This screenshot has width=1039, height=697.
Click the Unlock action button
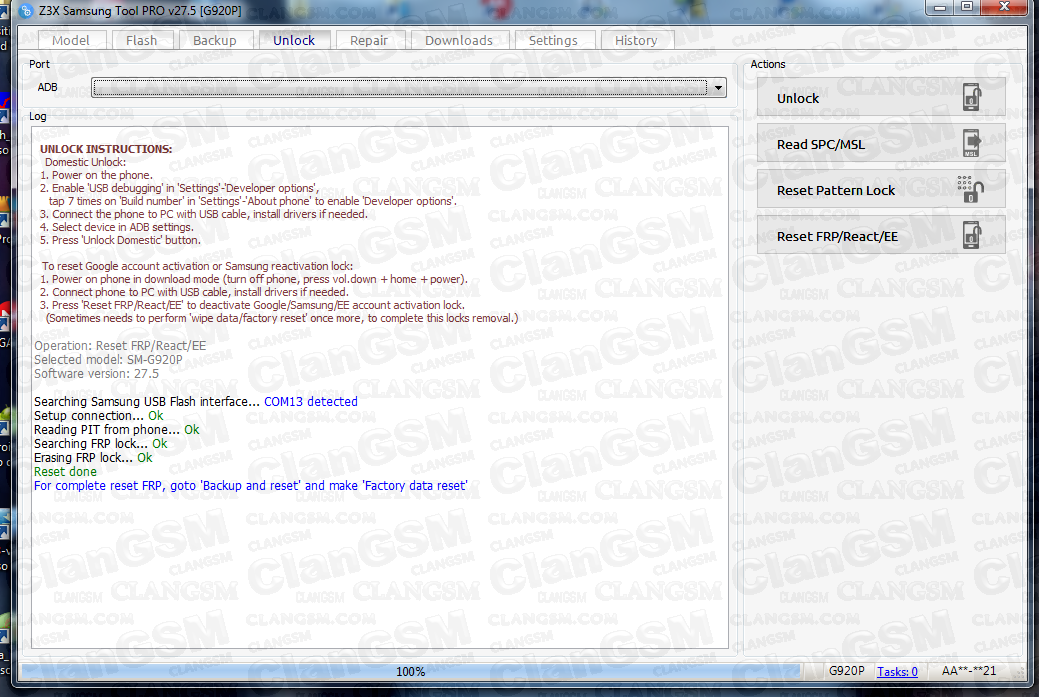pos(881,98)
